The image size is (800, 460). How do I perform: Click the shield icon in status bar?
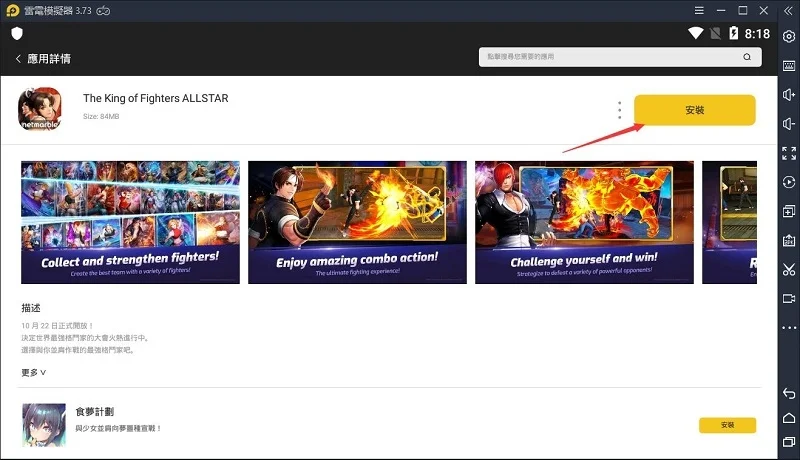[x=17, y=34]
